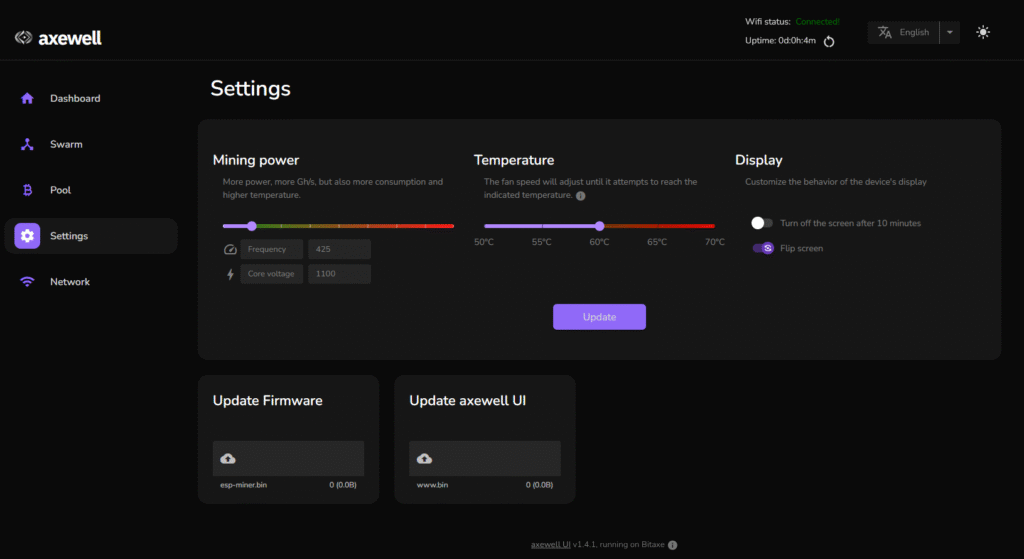1024x559 pixels.
Task: Click the language dropdown arrow
Action: (950, 32)
